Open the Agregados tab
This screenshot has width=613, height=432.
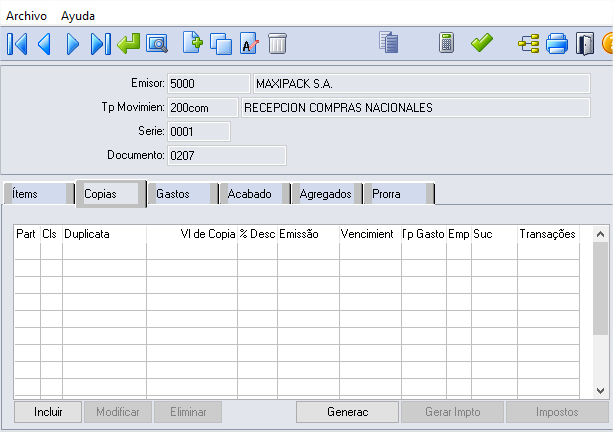pyautogui.click(x=327, y=194)
